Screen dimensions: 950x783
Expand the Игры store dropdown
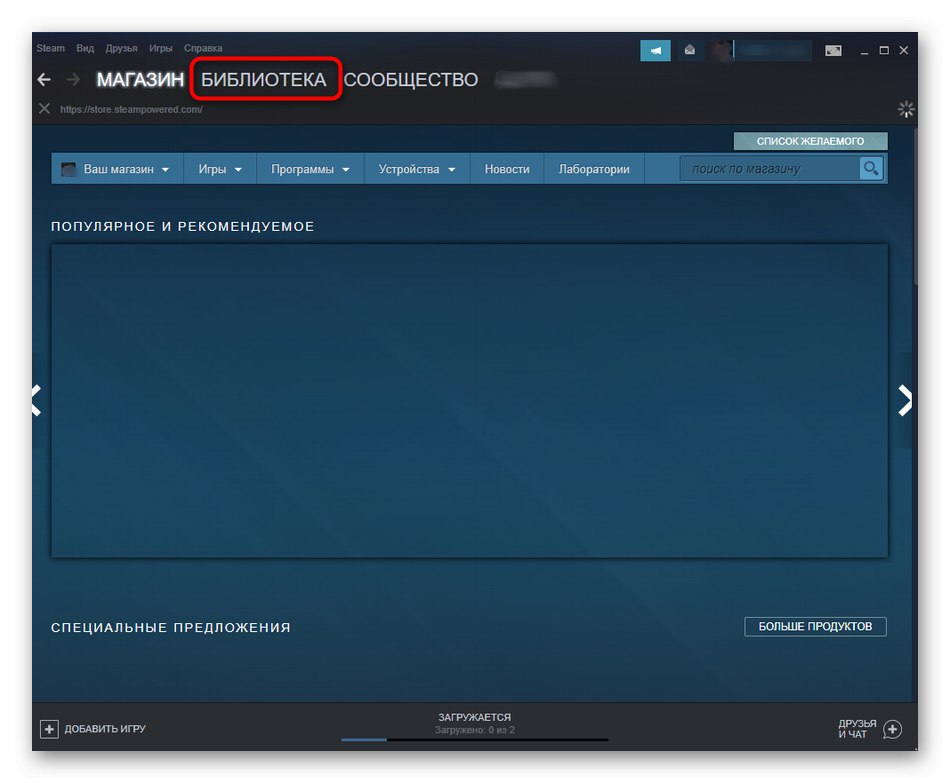click(x=220, y=168)
